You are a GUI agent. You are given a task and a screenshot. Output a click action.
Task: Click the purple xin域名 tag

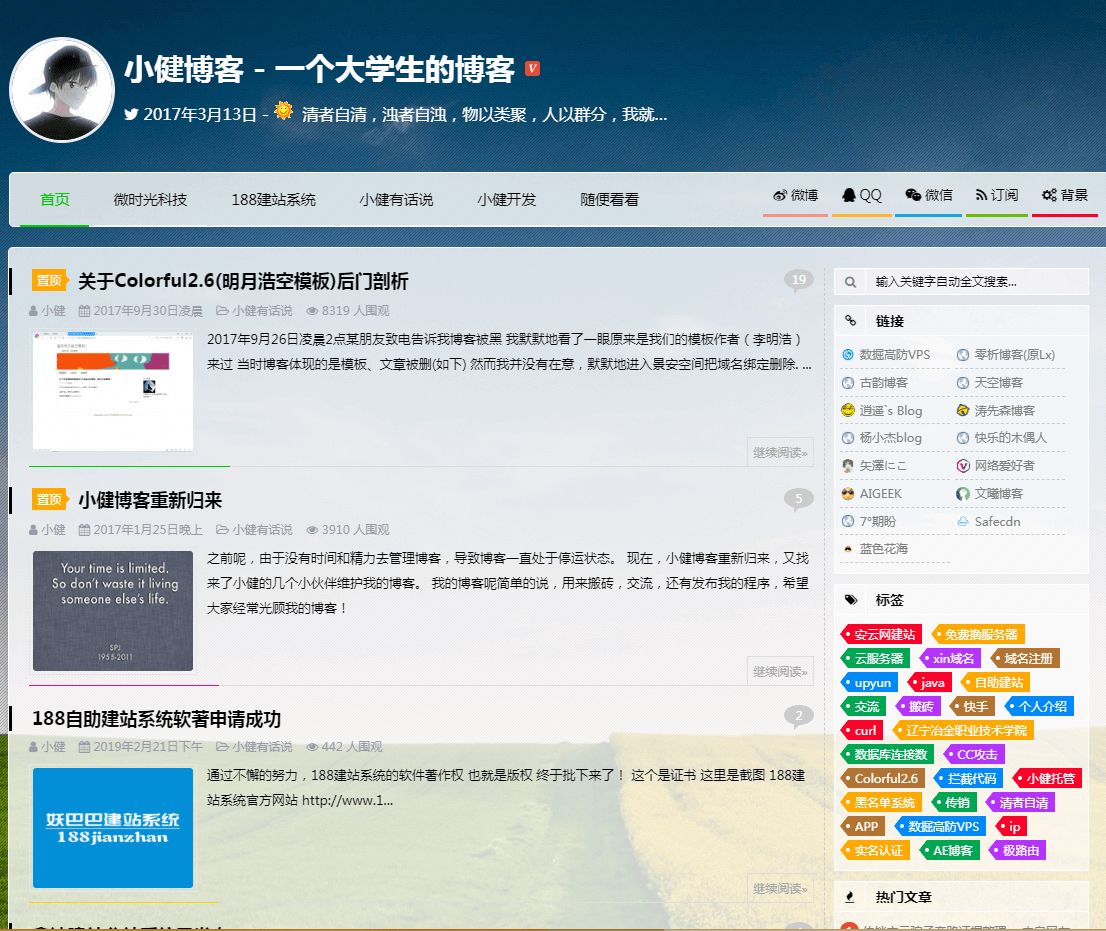click(x=951, y=659)
